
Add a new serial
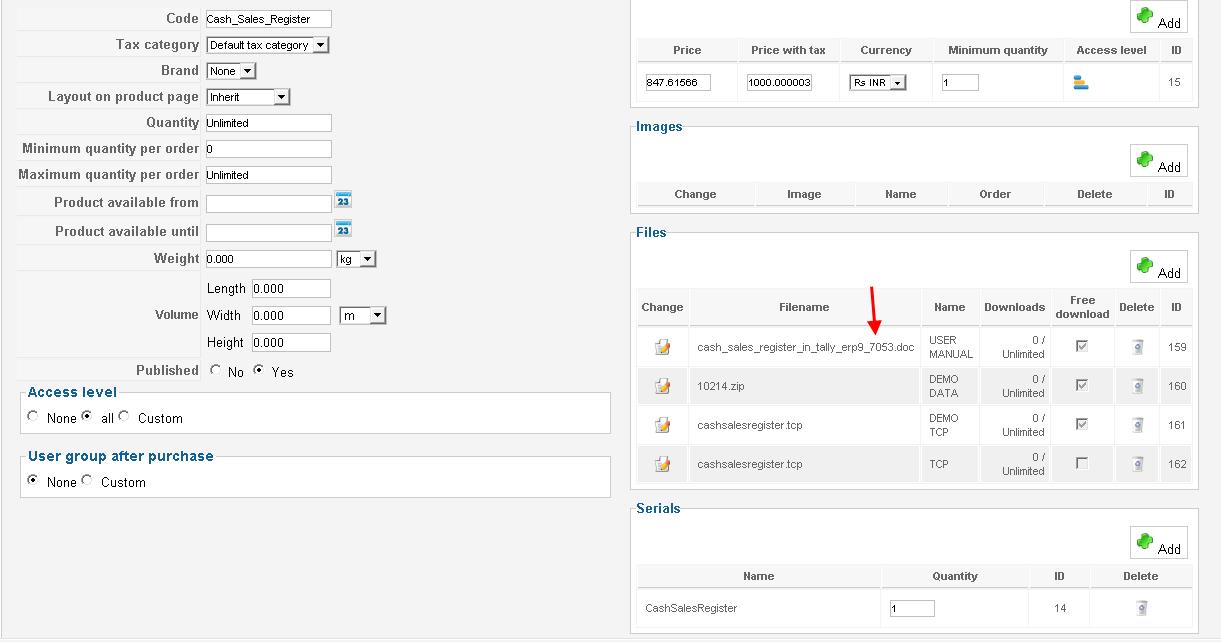(1159, 543)
